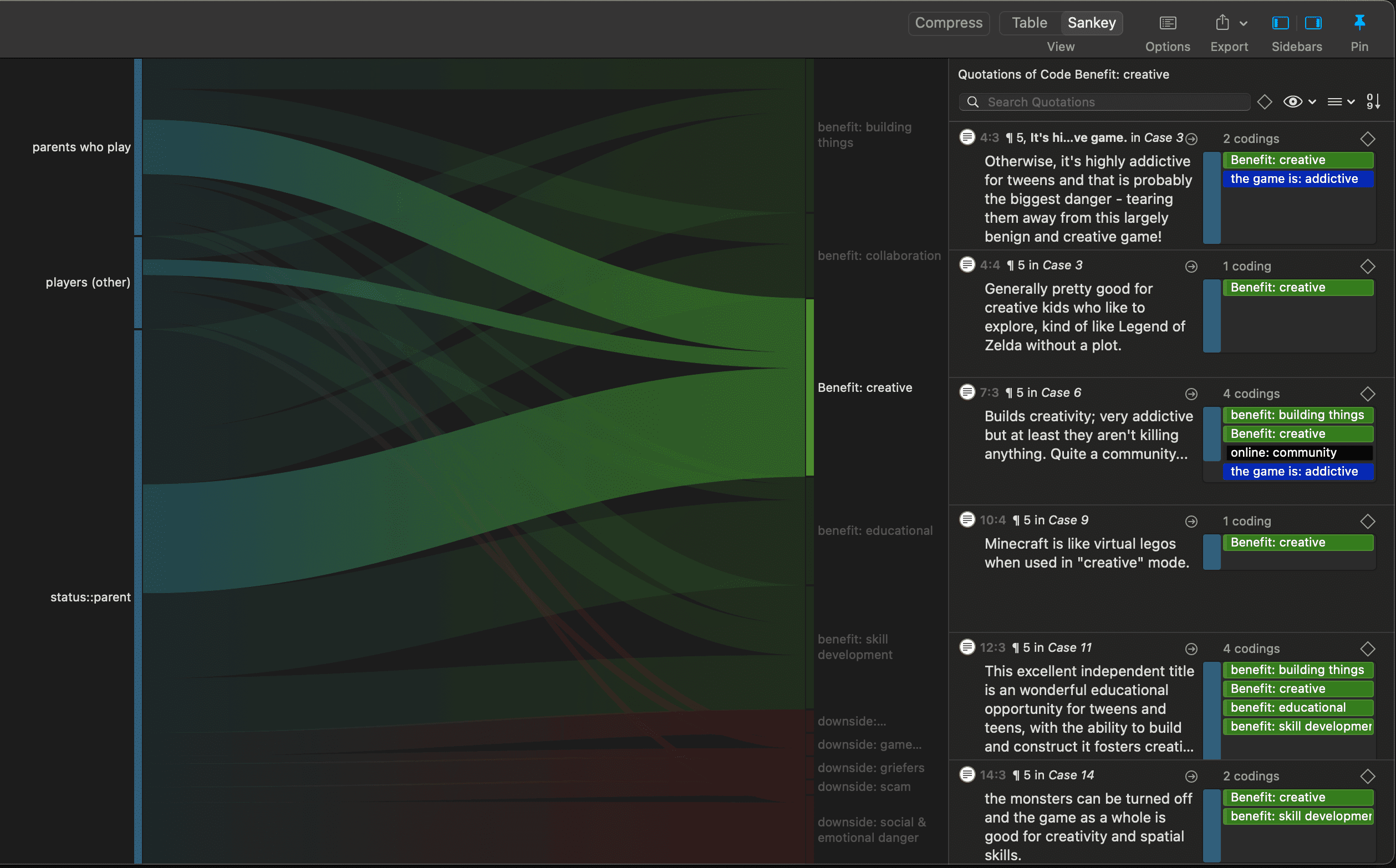Viewport: 1396px width, 868px height.
Task: Click quotation icon for 12:3
Action: coord(967,647)
